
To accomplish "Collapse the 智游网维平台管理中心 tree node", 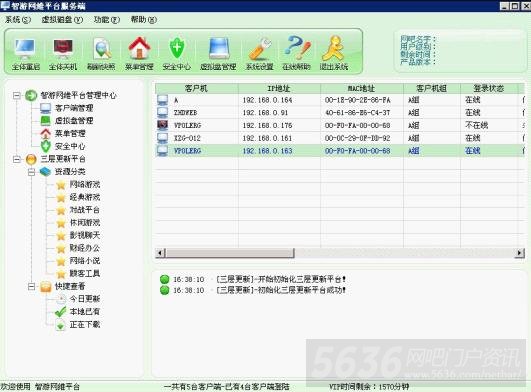I will pyautogui.click(x=16, y=95).
